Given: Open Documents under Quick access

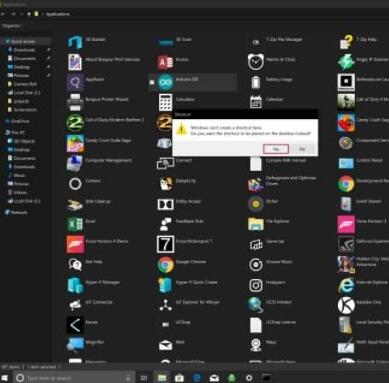Looking at the screenshot, I should coord(25,58).
